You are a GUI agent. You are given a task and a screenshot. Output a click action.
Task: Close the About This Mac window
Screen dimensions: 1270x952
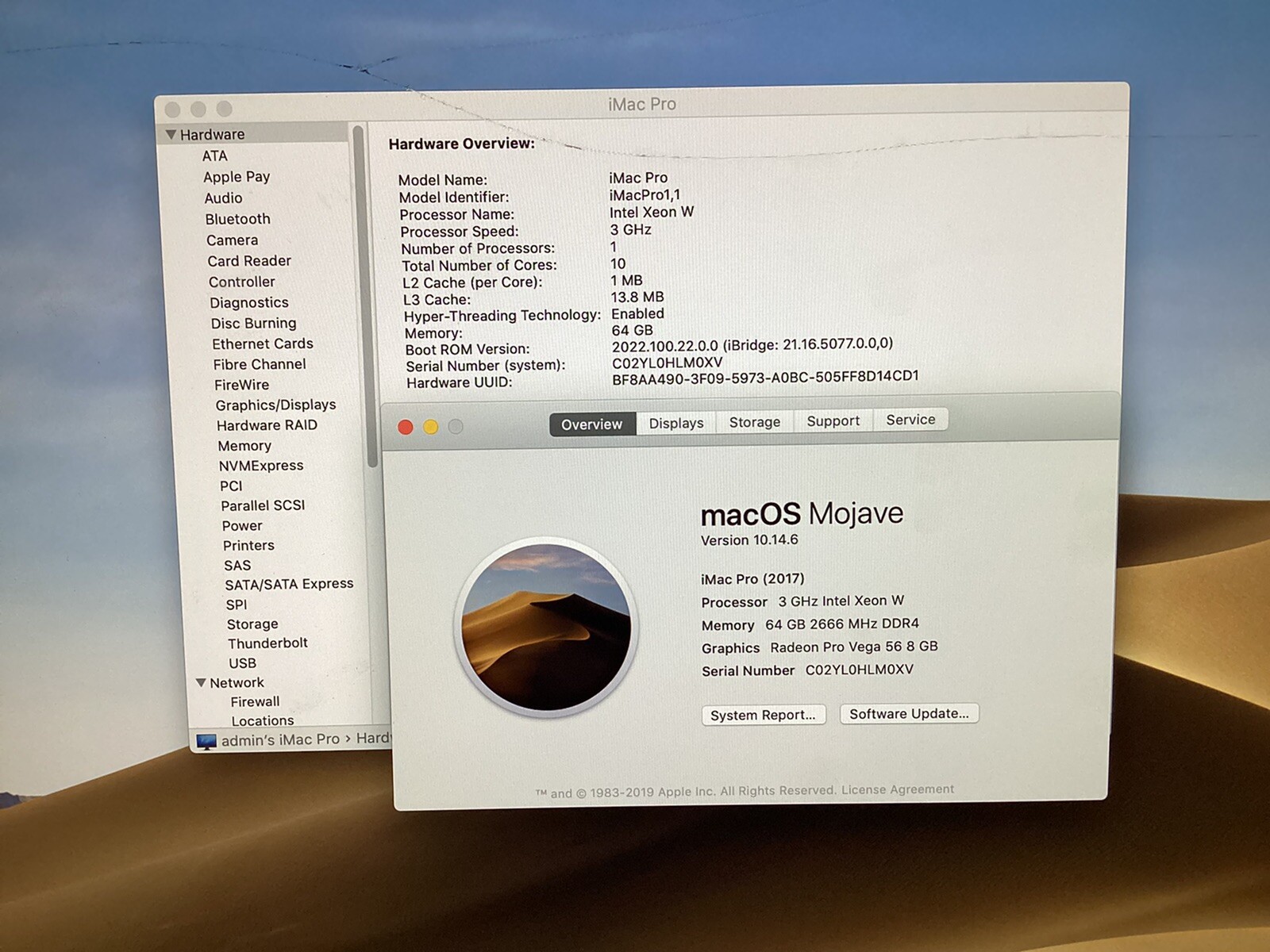405,428
